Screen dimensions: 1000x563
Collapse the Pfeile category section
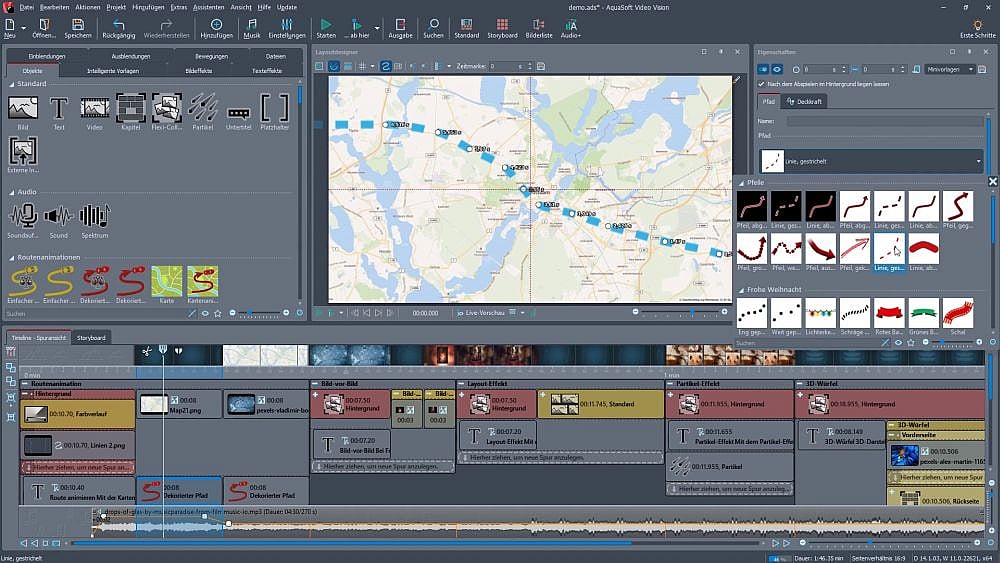(741, 183)
